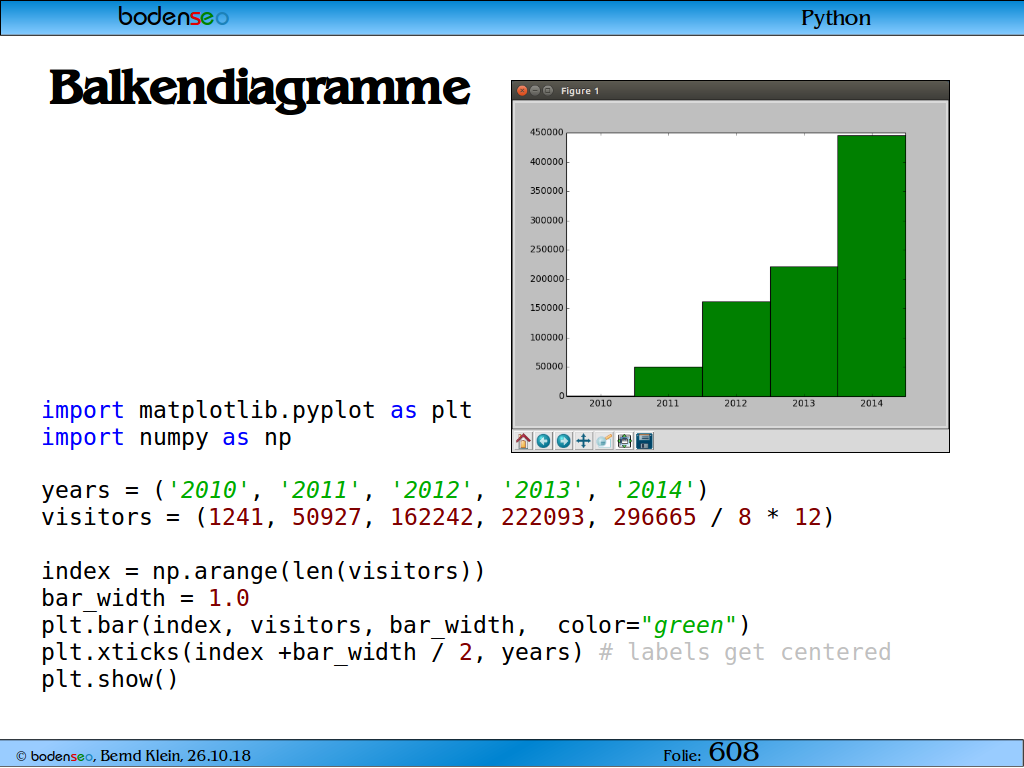Click the 50000 y-axis label
The height and width of the screenshot is (768, 1024).
pos(549,366)
